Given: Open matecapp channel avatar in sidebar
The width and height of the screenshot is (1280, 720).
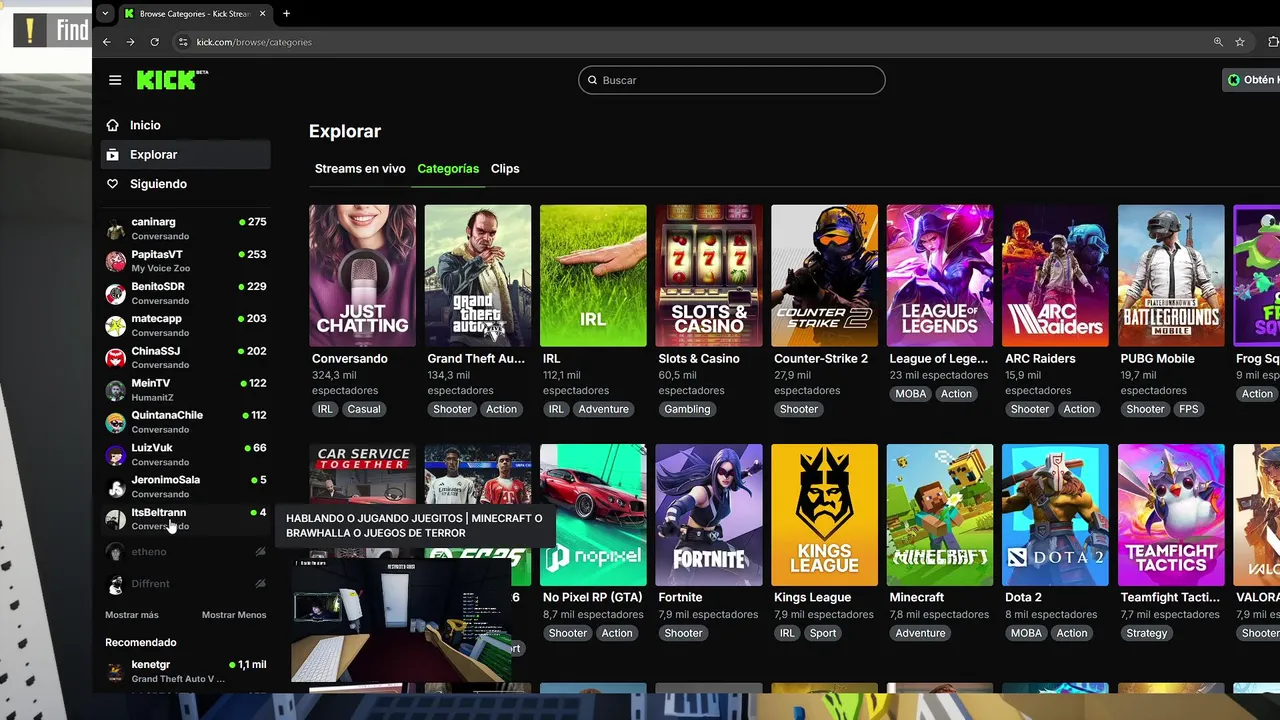Looking at the screenshot, I should coord(116,325).
